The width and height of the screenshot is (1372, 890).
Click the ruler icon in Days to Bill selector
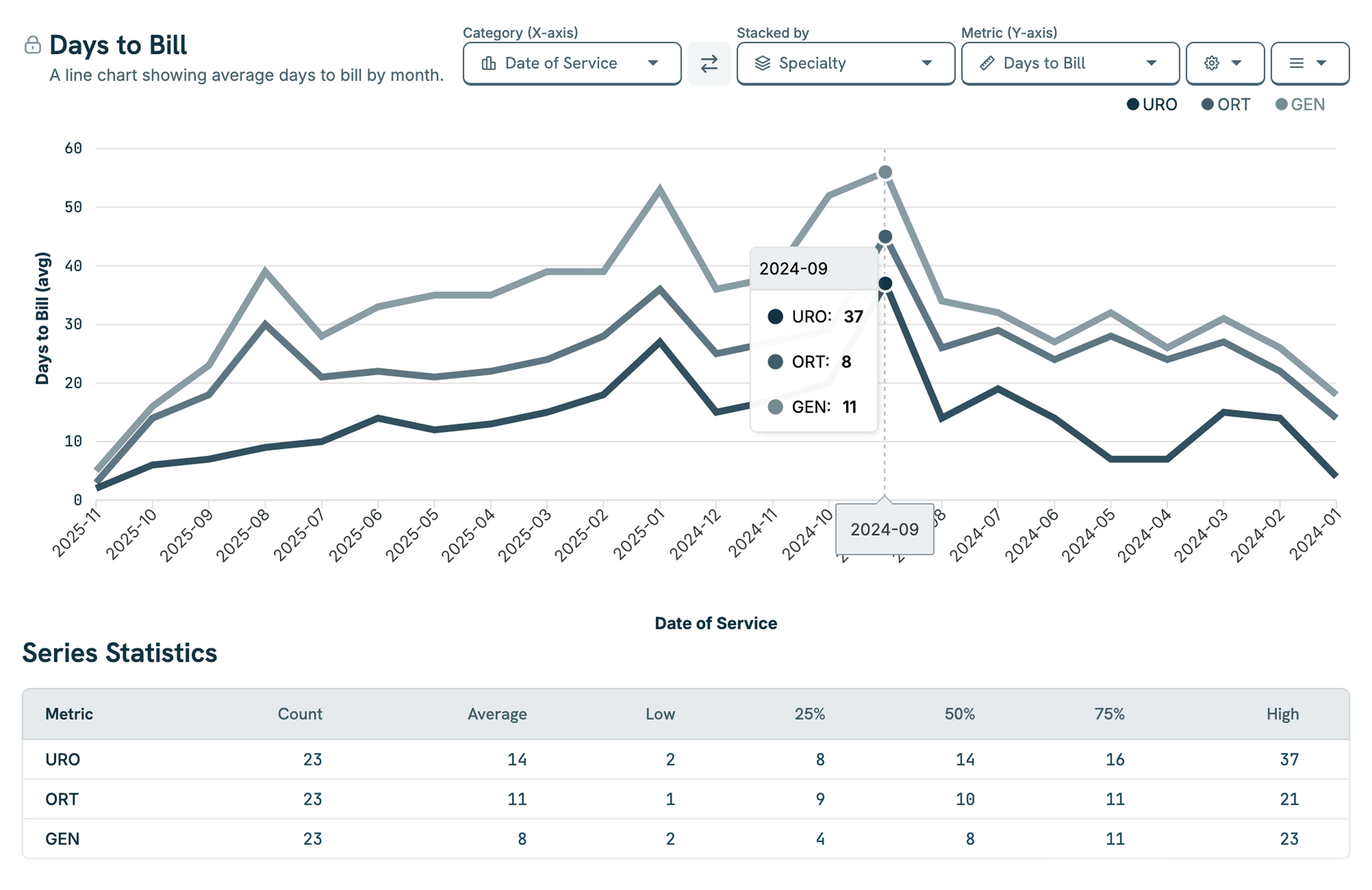point(987,64)
